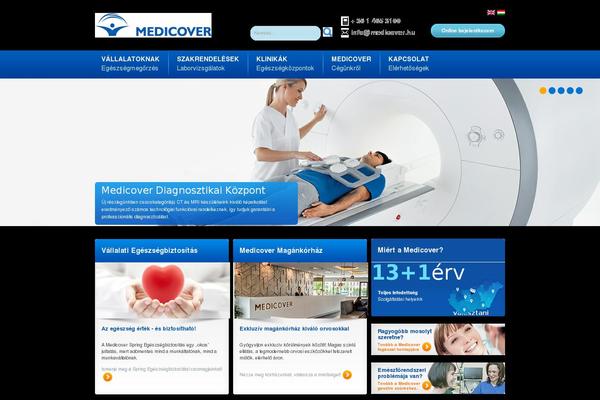Click Miért a Medicover? header
The image size is (600, 400).
[x=438, y=250]
